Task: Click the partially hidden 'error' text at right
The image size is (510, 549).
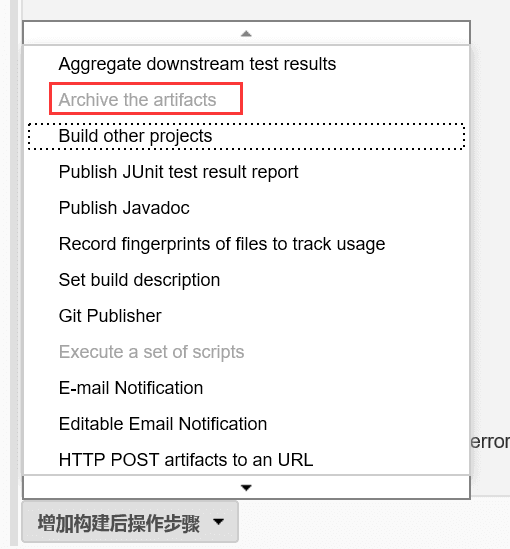Action: pos(490,442)
